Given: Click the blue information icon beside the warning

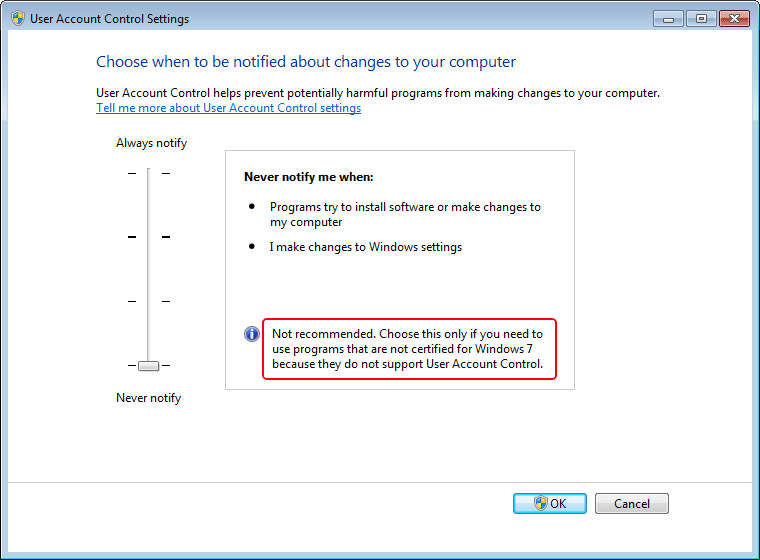Looking at the screenshot, I should [252, 334].
